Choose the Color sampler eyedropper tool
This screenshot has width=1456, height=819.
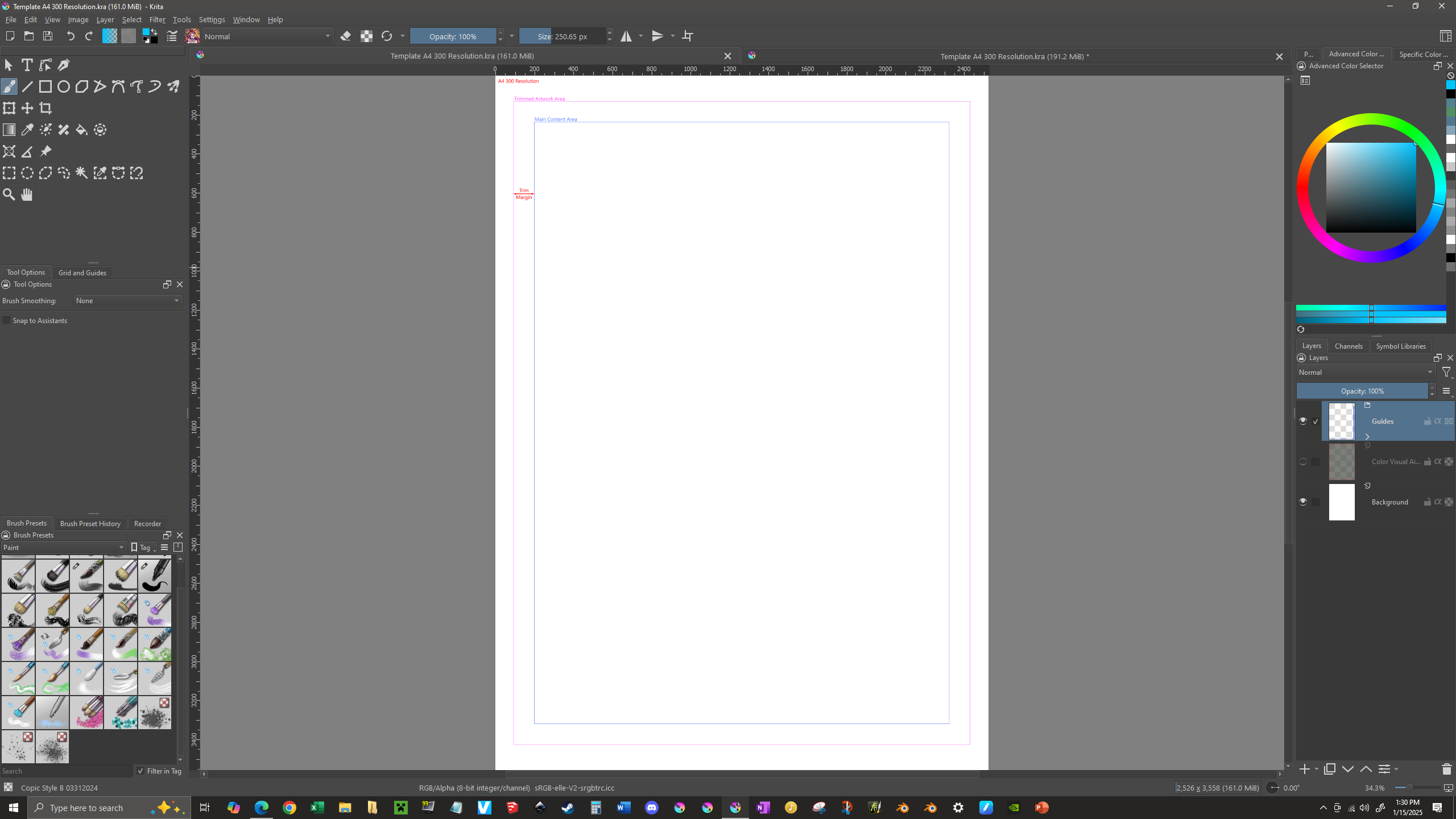click(27, 130)
